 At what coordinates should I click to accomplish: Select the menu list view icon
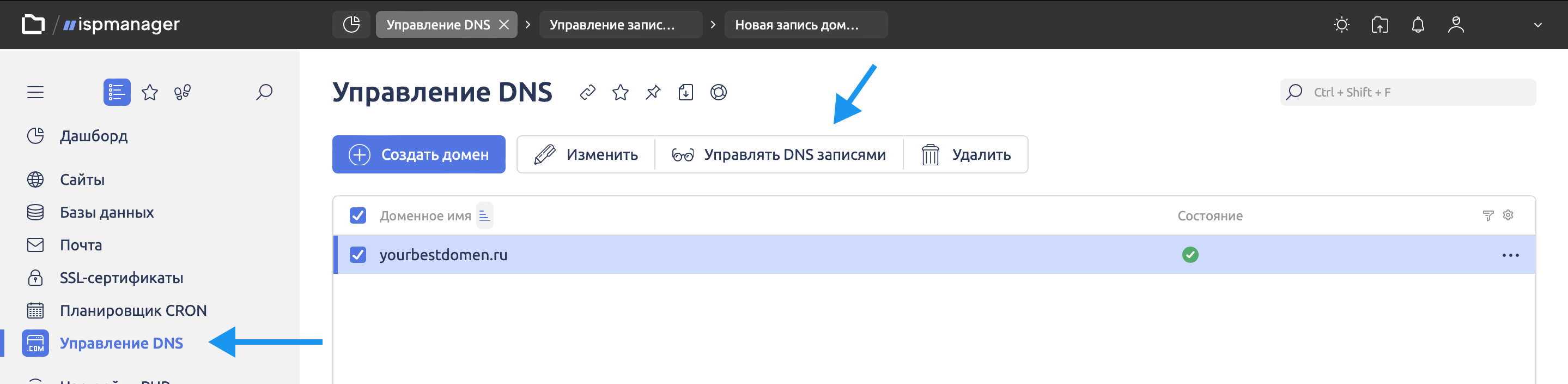pyautogui.click(x=117, y=92)
